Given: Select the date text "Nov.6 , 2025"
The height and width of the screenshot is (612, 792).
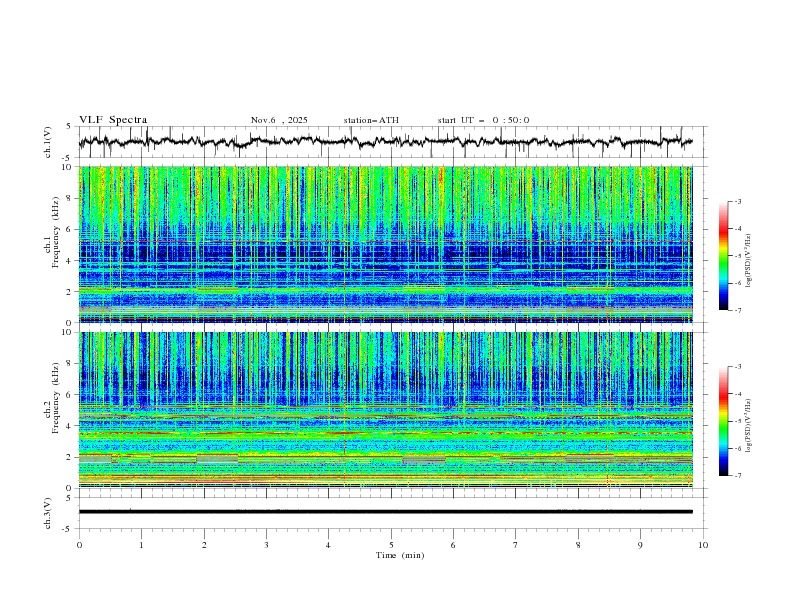Looking at the screenshot, I should (x=279, y=120).
